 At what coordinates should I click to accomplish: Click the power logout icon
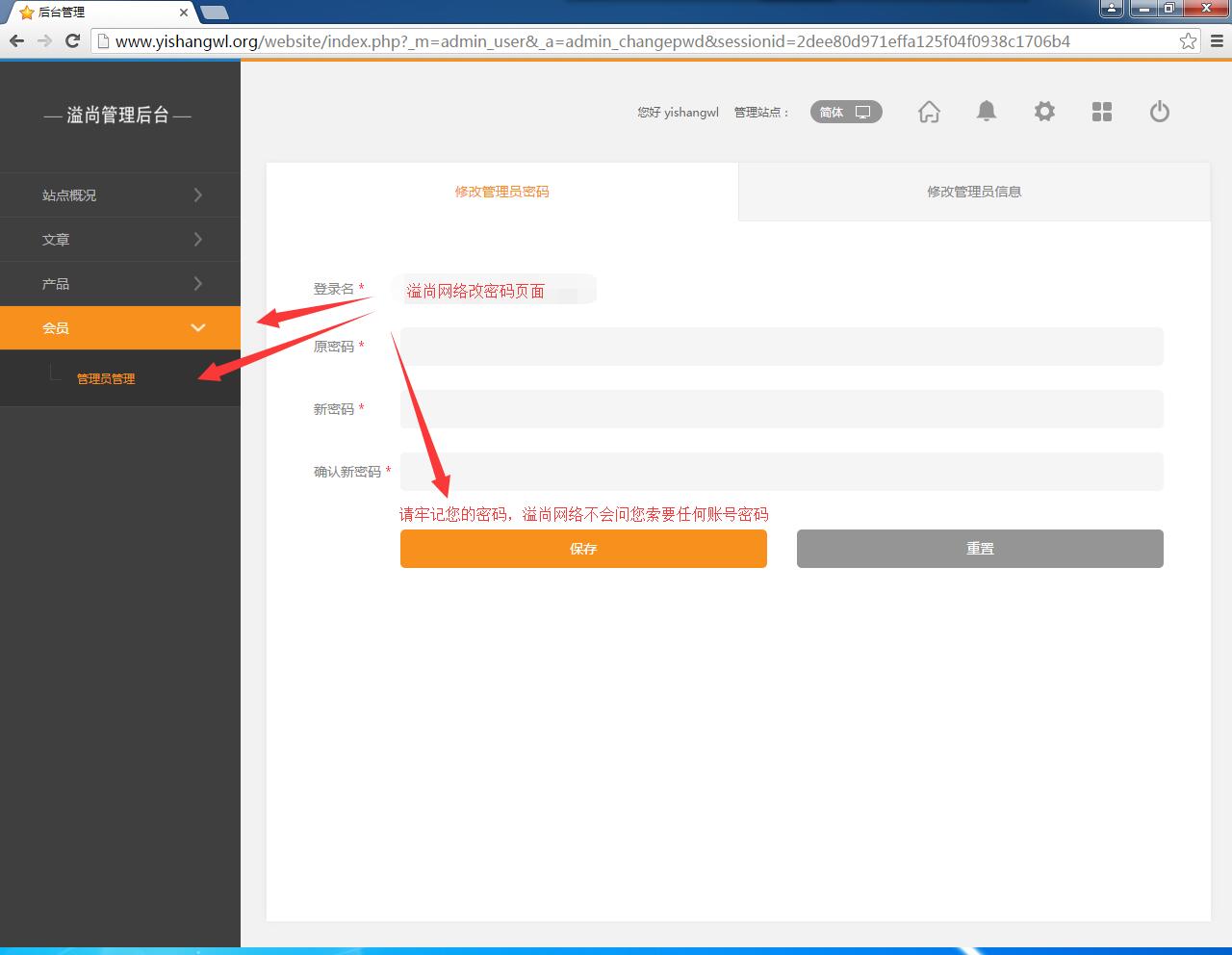coord(1160,112)
